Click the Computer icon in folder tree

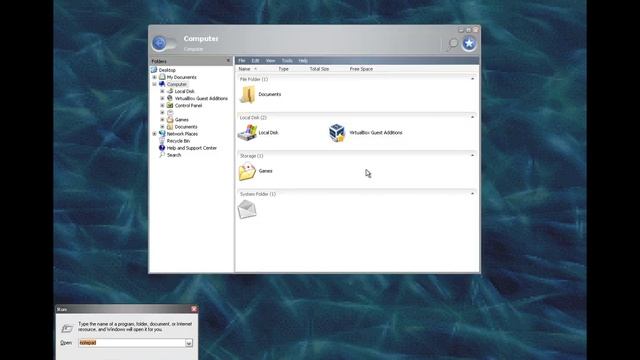point(162,84)
